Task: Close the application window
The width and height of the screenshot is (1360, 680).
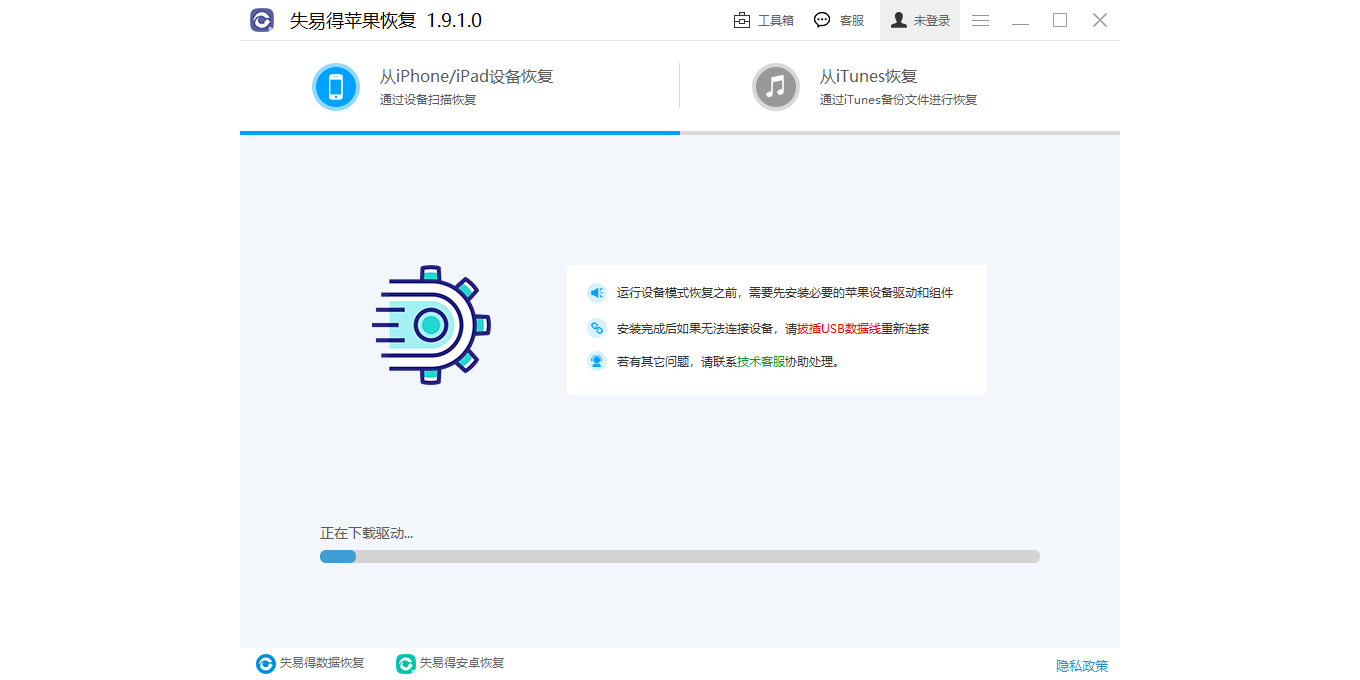Action: point(1100,20)
